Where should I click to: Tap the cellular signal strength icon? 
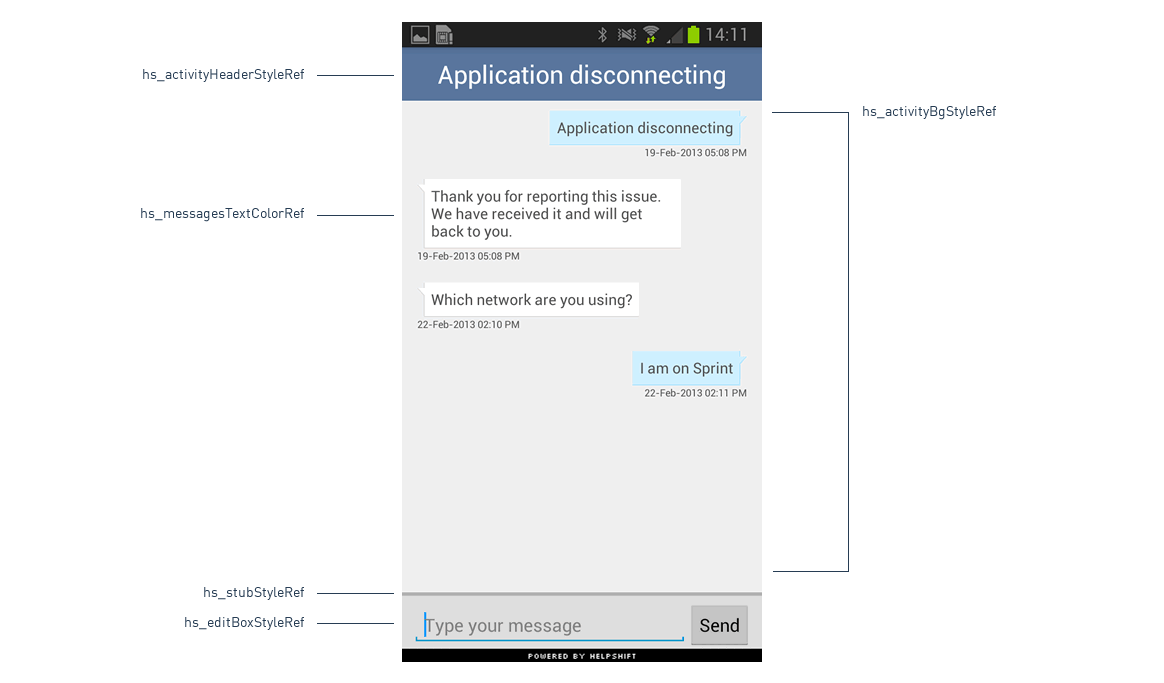674,36
